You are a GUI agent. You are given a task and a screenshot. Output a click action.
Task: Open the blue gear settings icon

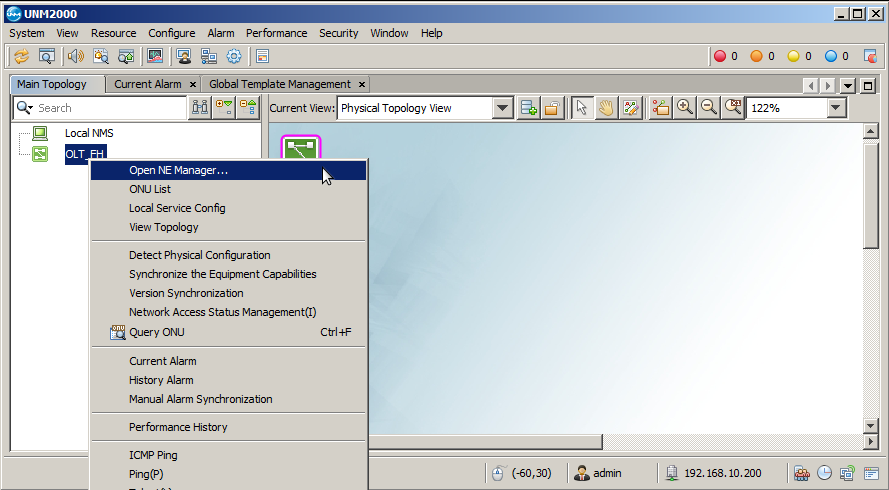point(234,56)
